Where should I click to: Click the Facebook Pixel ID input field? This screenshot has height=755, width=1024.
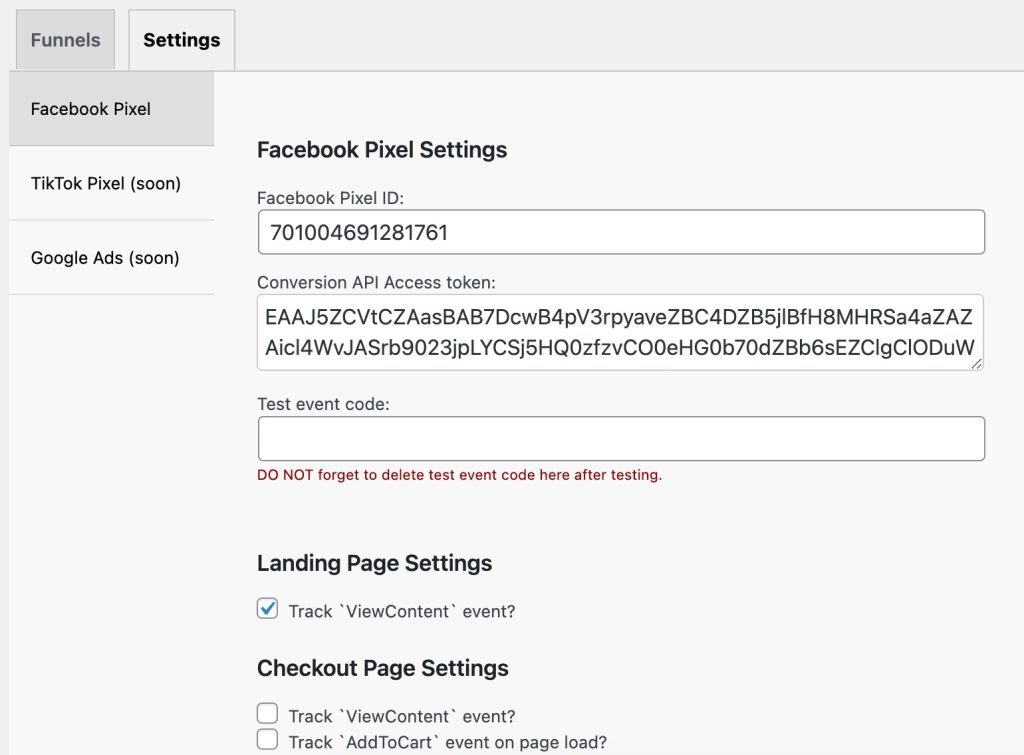click(620, 233)
